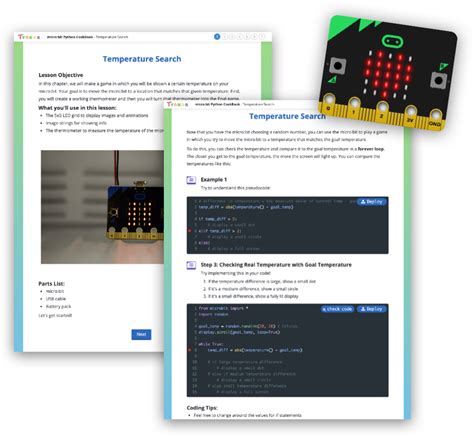Click pin 0 on the micro:bit simulator
This screenshot has width=474, height=437.
(329, 100)
